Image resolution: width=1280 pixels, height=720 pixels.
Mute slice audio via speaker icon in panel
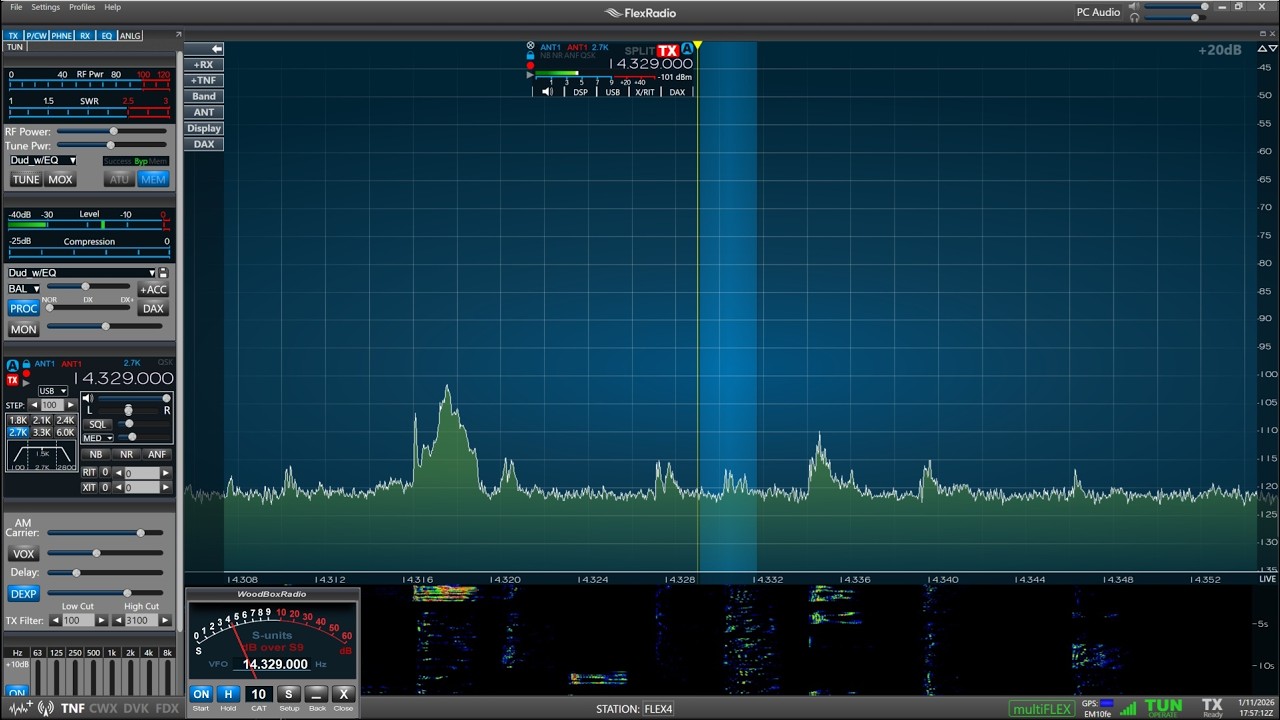(89, 398)
